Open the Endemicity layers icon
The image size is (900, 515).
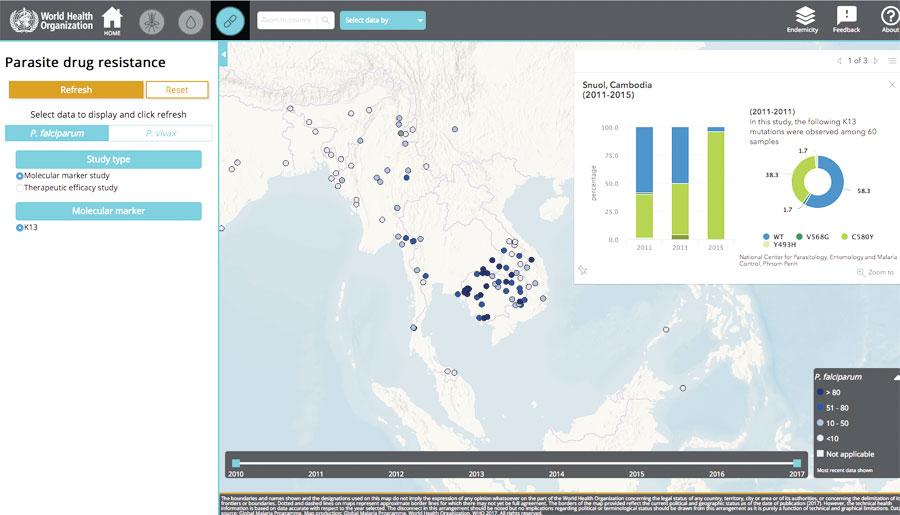point(802,20)
